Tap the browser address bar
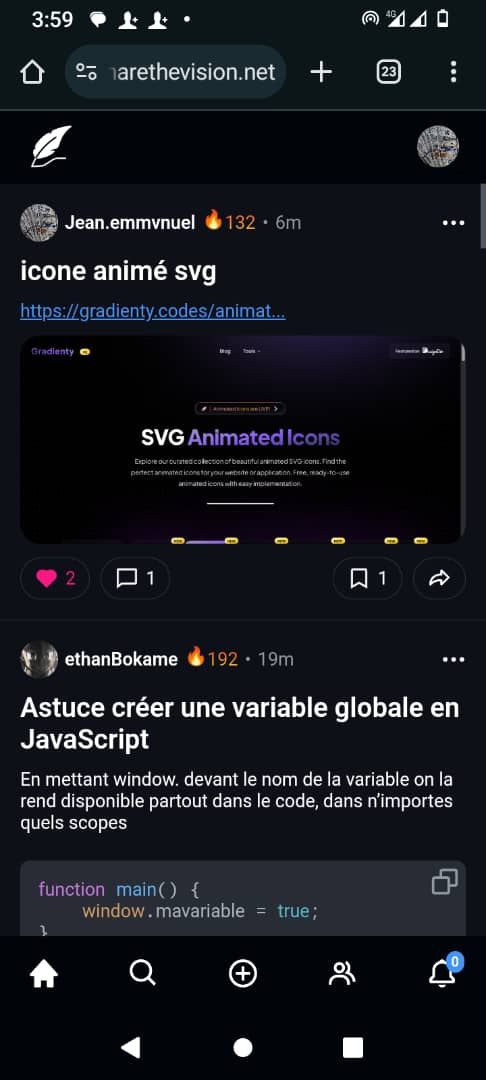Screen dimensions: 486x1080 176,72
